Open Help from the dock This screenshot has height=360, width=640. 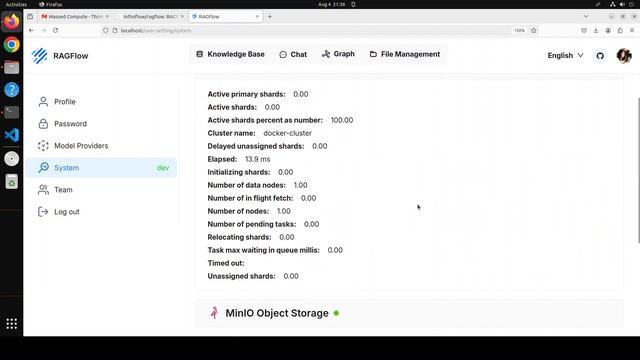11,90
